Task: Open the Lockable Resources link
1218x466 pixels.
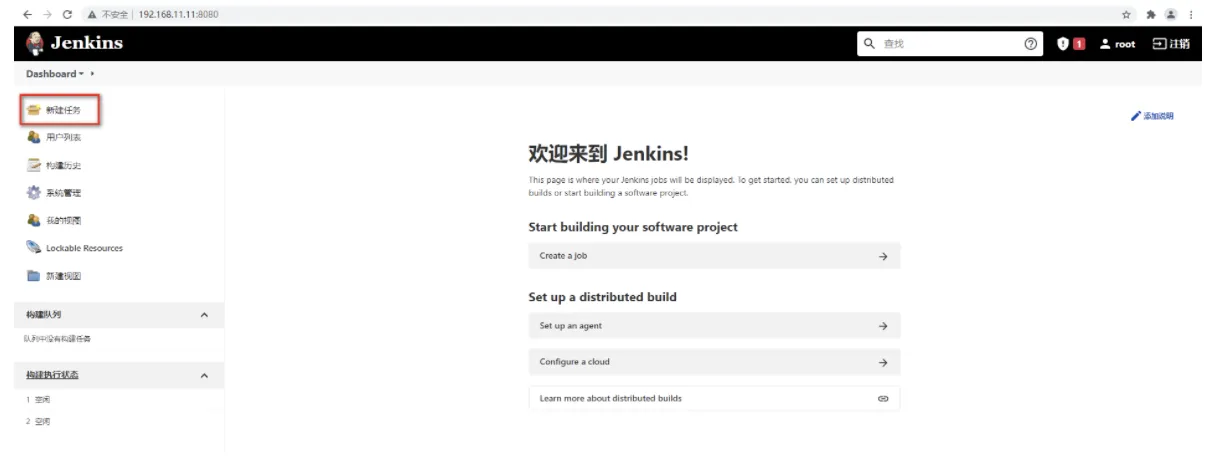Action: tap(85, 248)
